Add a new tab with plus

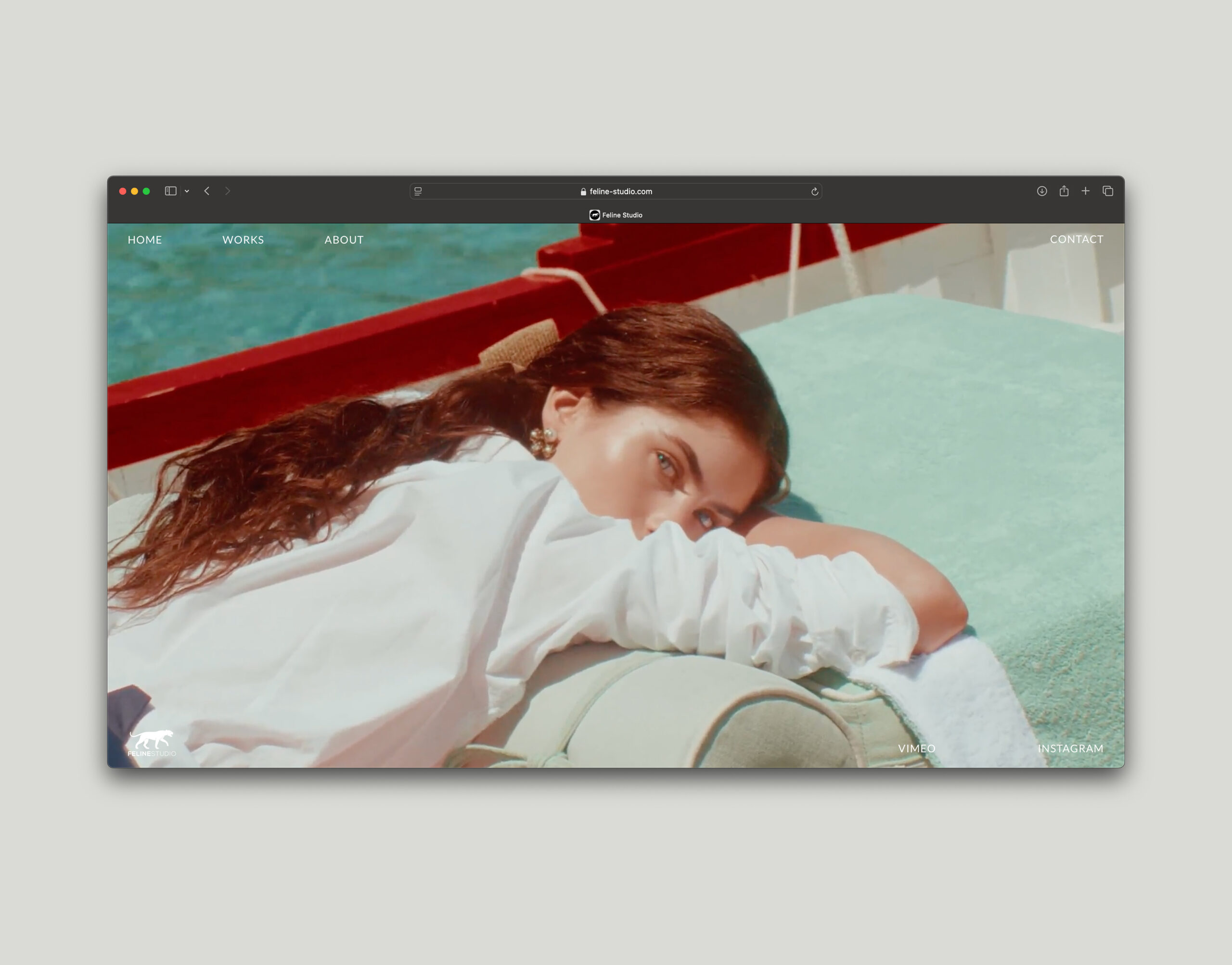click(x=1085, y=191)
